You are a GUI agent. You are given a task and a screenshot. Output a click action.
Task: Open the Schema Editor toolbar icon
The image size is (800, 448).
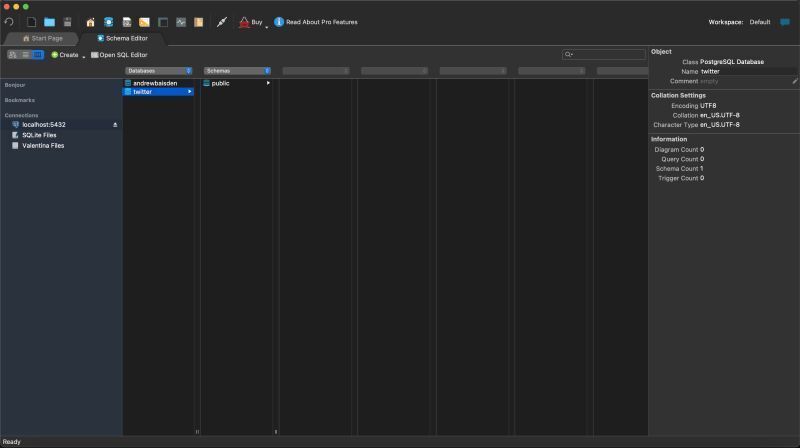[x=109, y=22]
